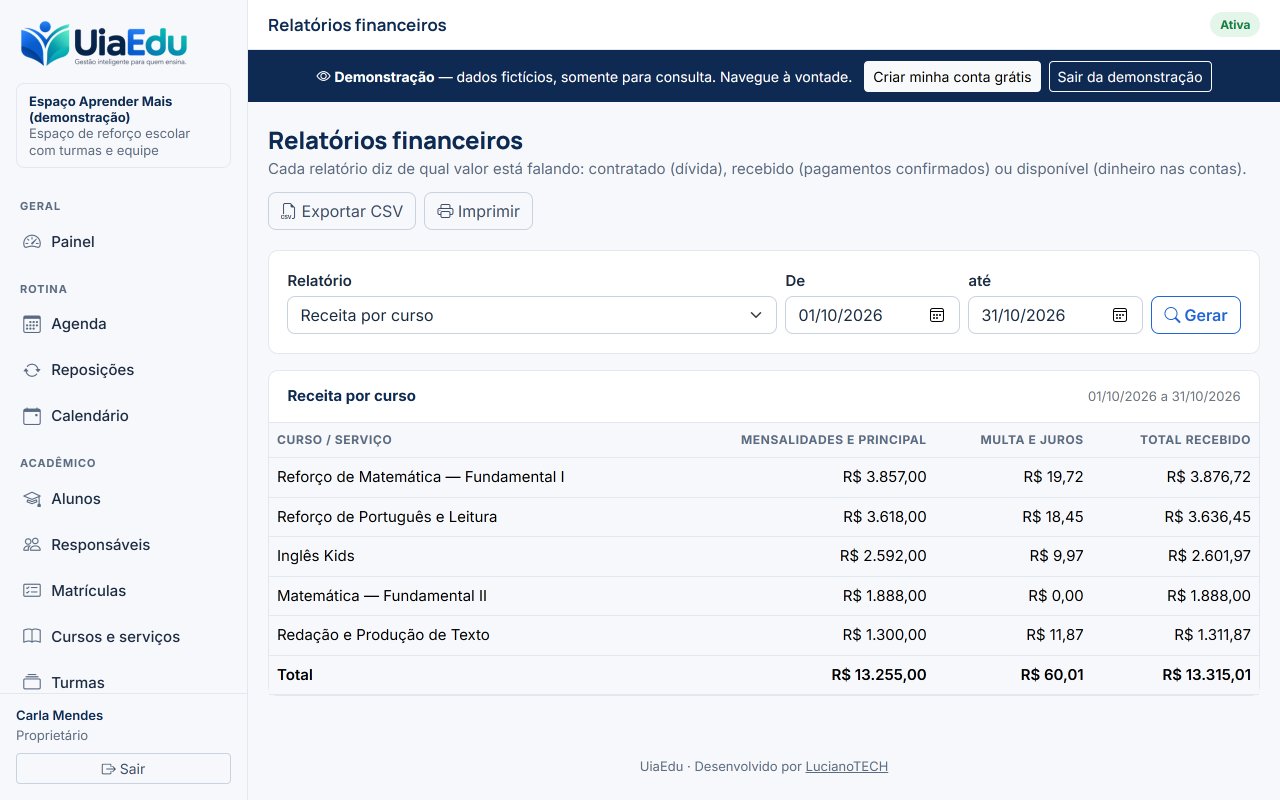Click the Inglês Kids course name

(316, 556)
